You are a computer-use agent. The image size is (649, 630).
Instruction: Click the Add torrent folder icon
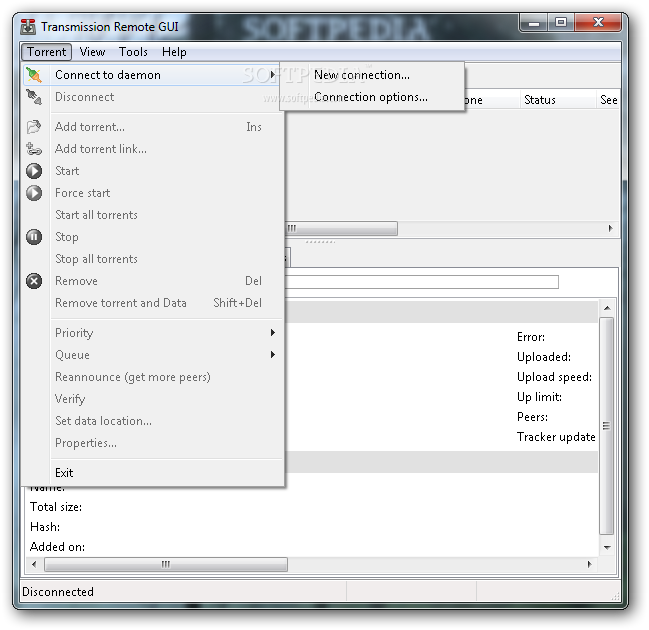(34, 127)
